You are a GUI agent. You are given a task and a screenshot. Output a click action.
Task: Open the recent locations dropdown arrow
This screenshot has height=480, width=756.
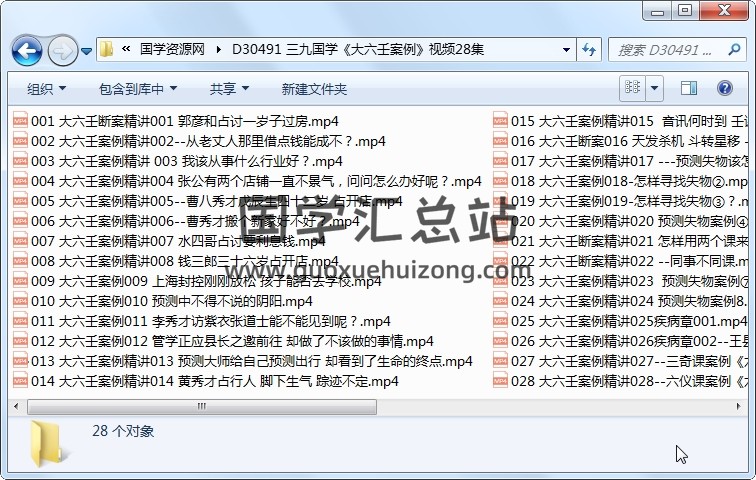click(86, 51)
